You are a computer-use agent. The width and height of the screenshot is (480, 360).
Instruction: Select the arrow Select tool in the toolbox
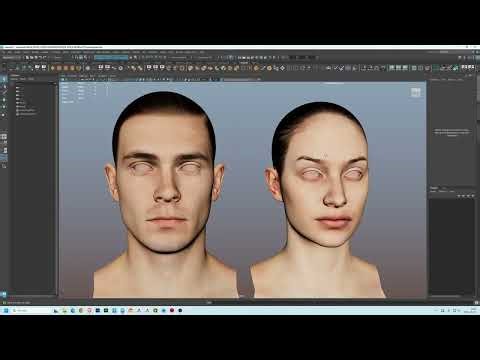[x=4, y=79]
